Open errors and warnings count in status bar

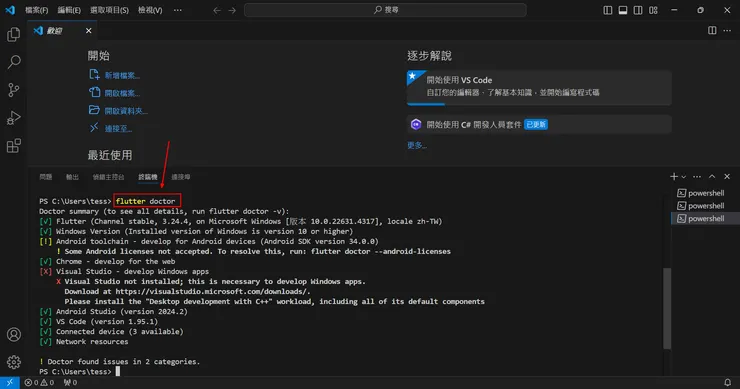tap(40, 383)
